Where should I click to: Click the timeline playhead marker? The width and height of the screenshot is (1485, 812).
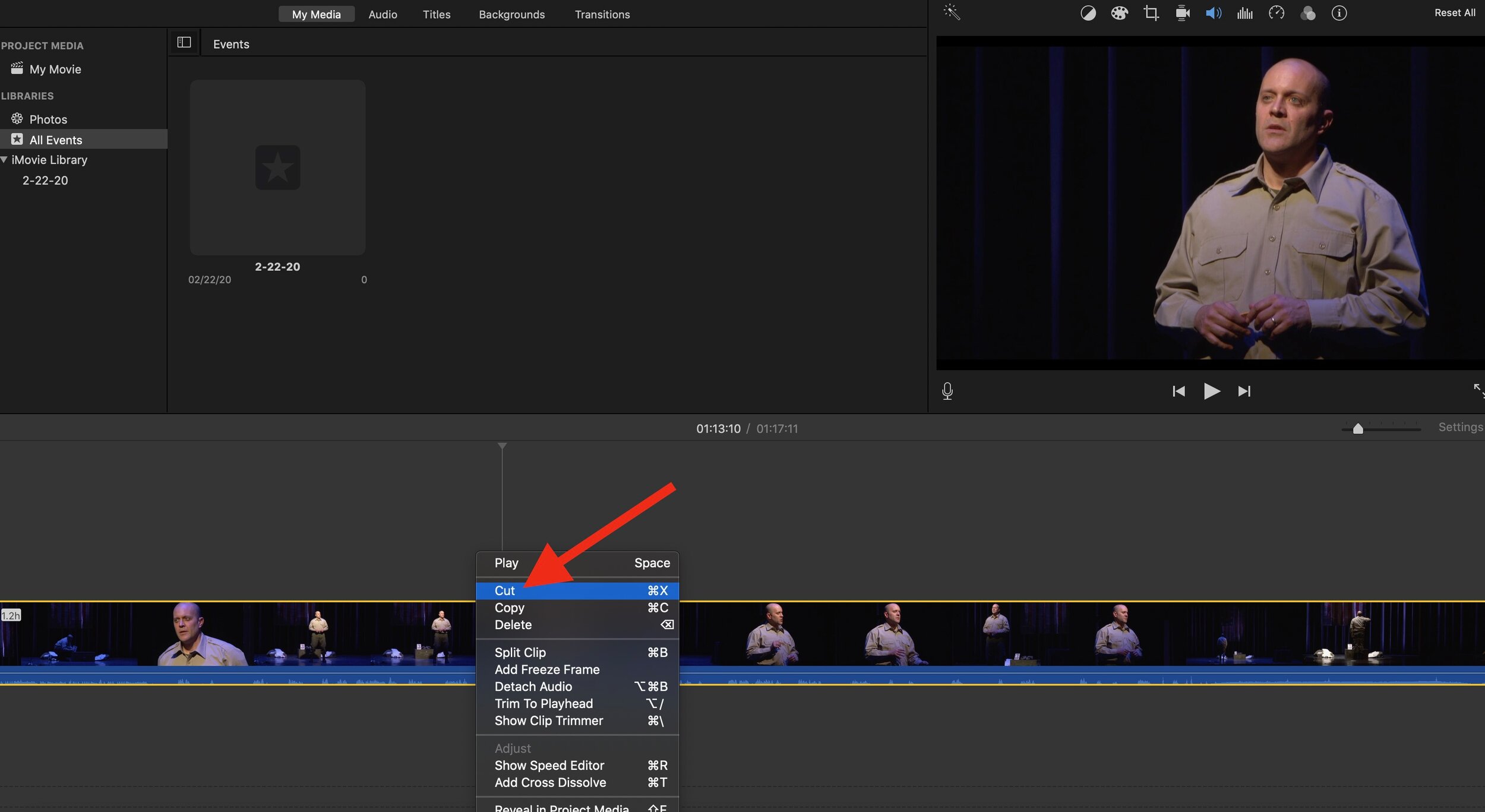point(502,446)
